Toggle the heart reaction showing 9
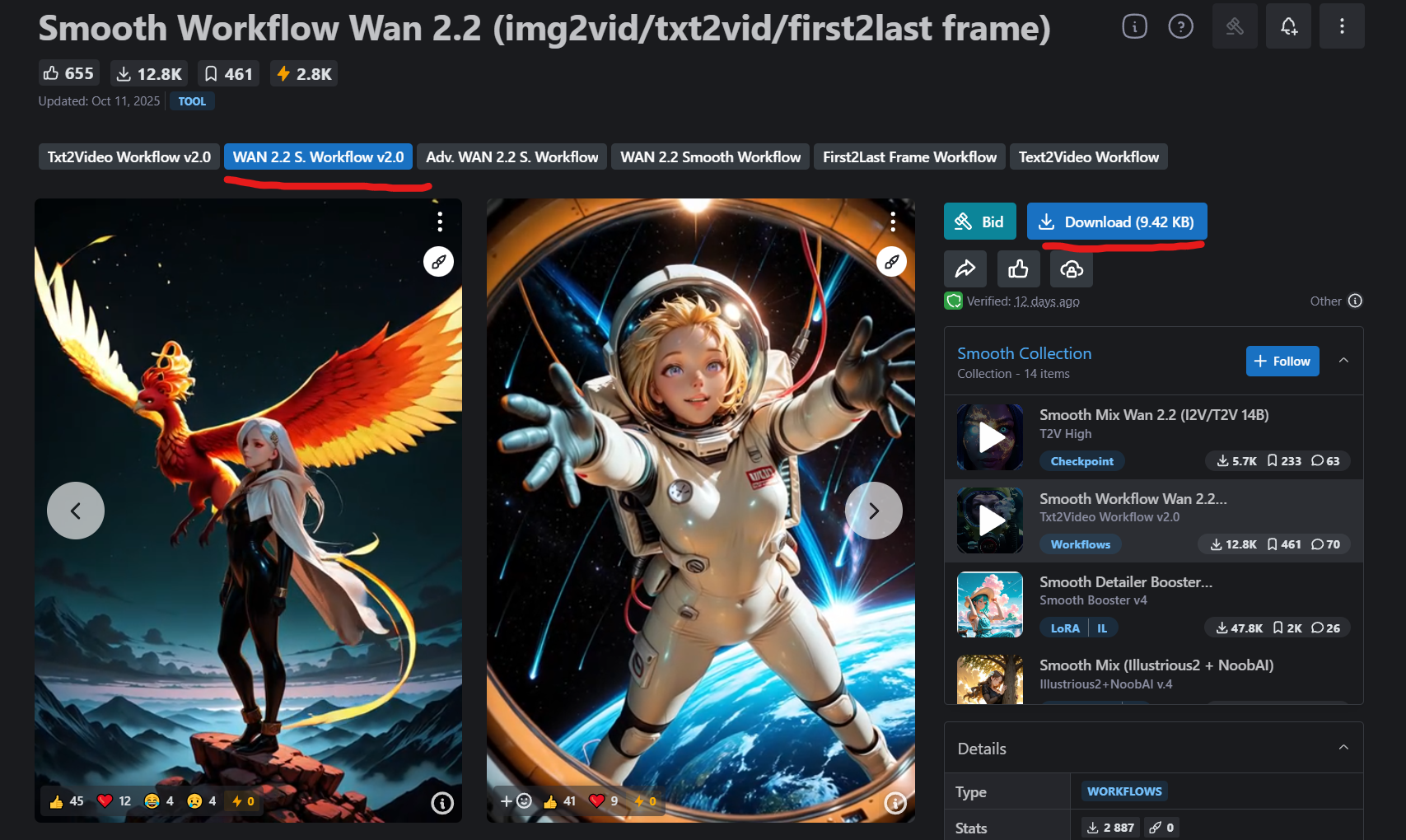Image resolution: width=1406 pixels, height=840 pixels. click(x=604, y=801)
